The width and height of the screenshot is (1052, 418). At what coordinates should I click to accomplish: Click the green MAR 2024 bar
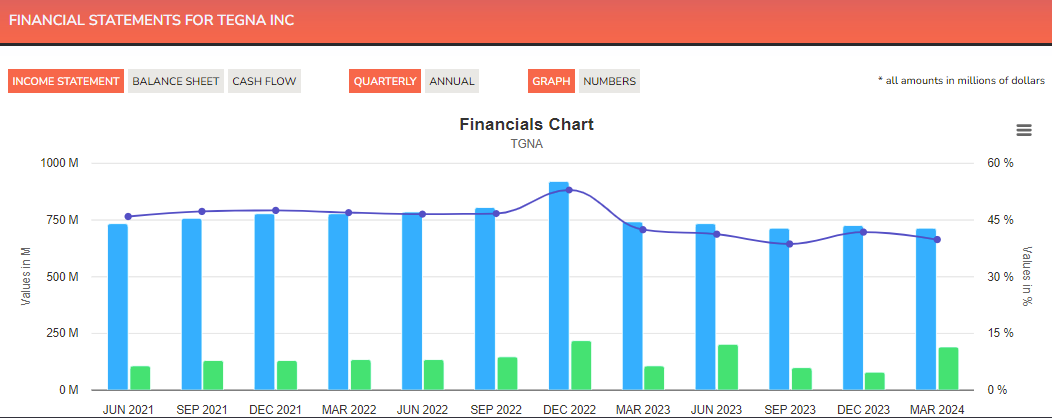coord(948,369)
